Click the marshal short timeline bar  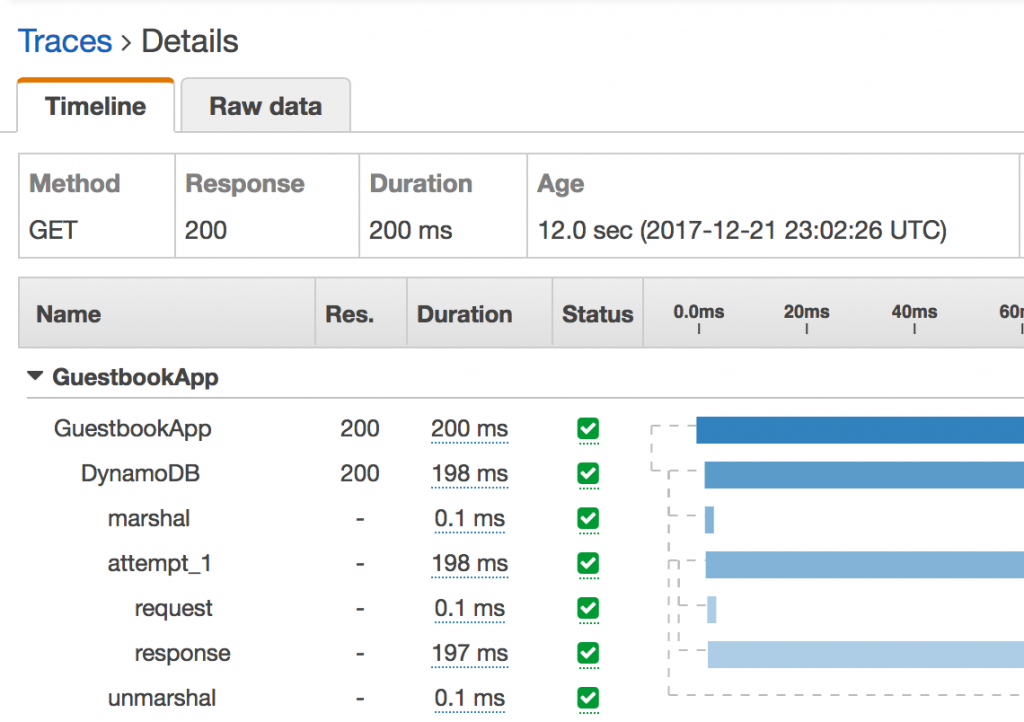point(709,520)
